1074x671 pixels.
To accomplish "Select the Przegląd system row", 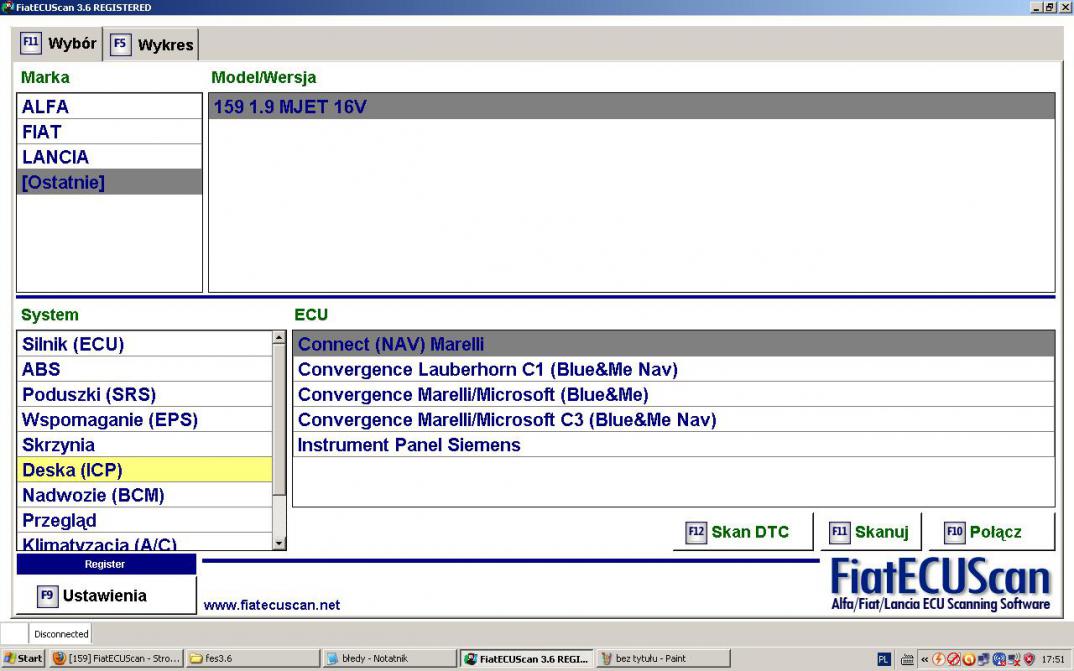I will point(145,520).
